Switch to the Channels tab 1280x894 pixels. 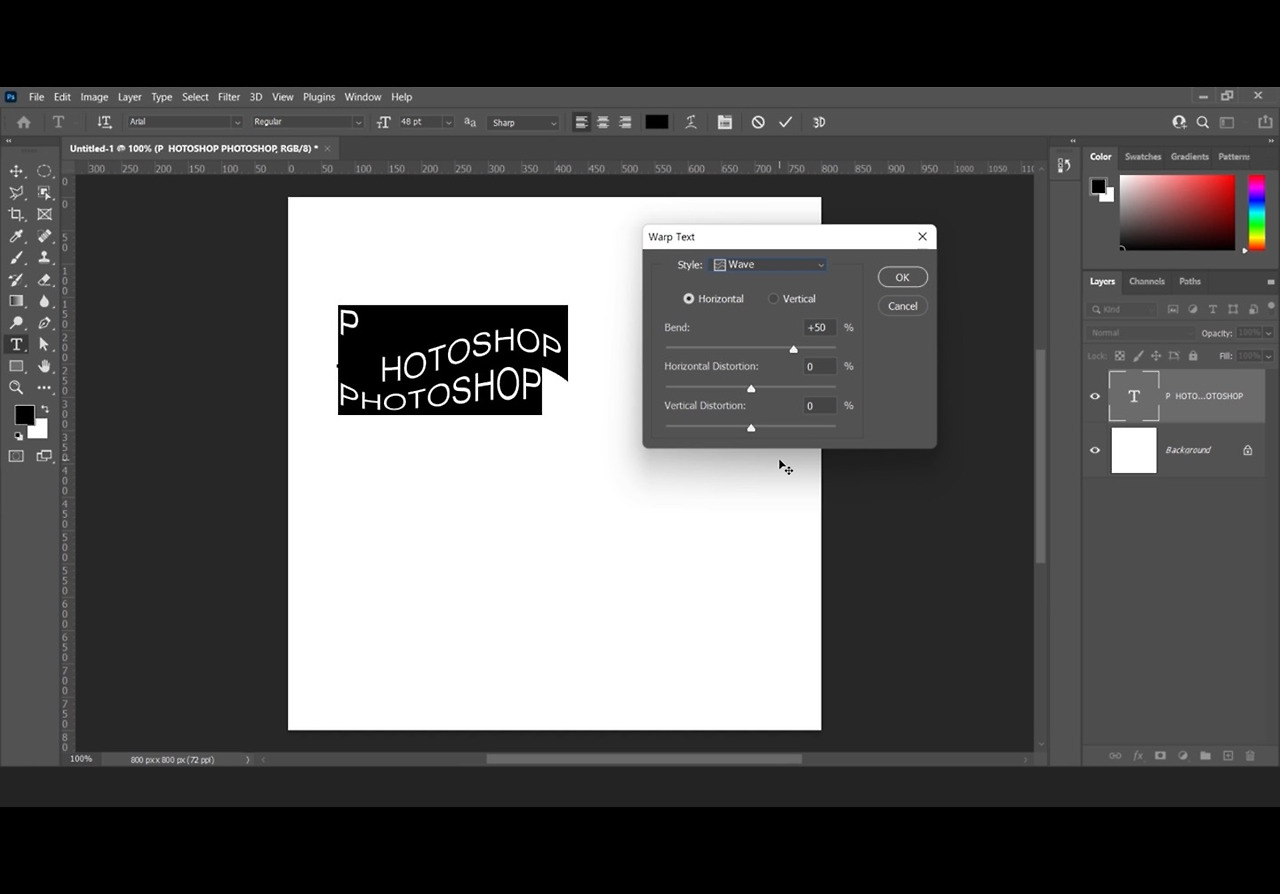(x=1147, y=282)
